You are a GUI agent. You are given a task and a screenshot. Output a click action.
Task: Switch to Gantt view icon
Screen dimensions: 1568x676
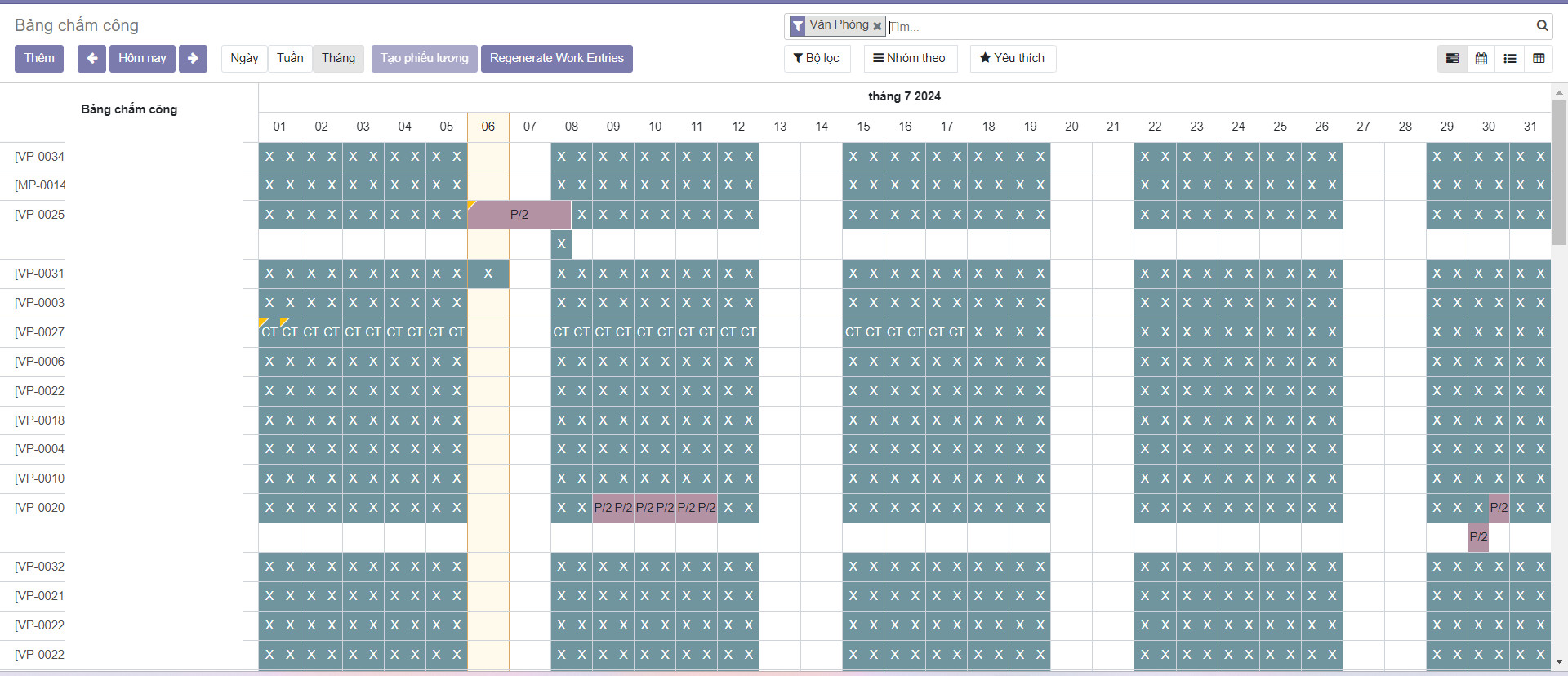1452,59
